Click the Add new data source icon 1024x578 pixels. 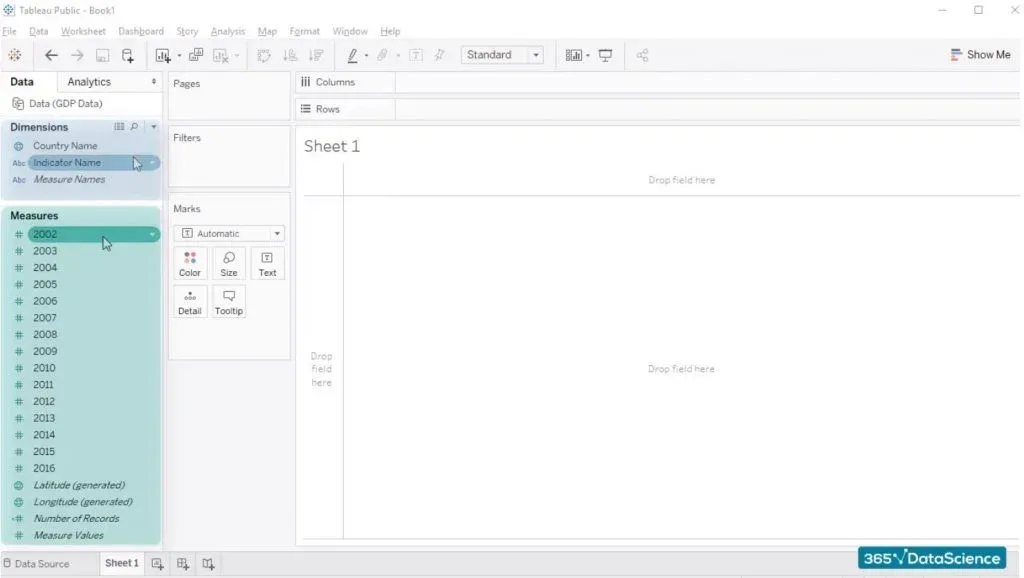(127, 55)
